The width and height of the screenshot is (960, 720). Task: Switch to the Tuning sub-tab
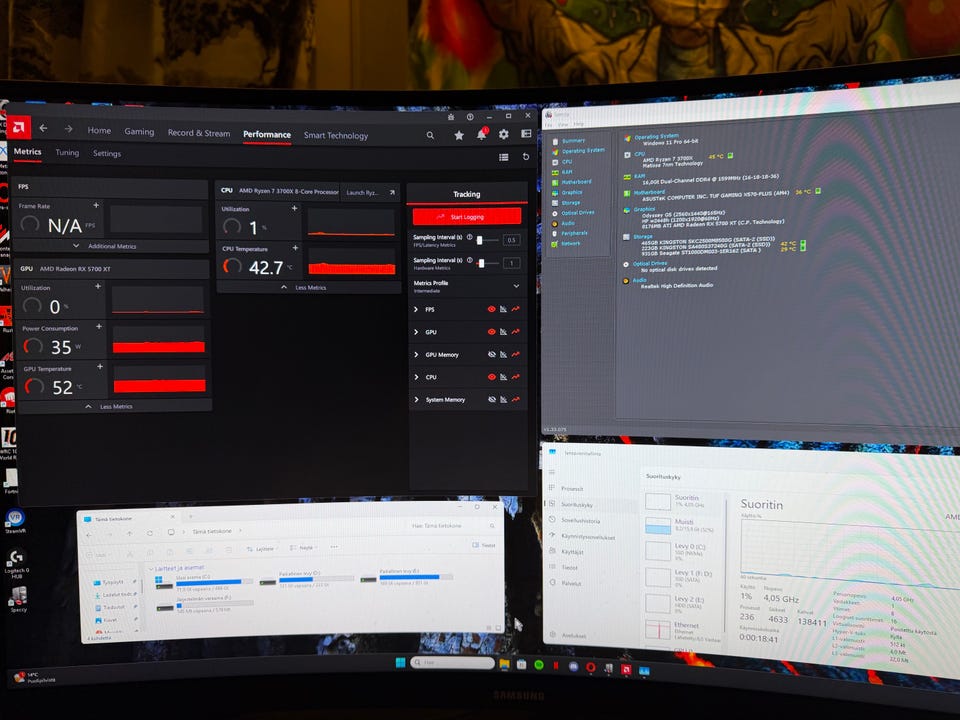tap(67, 152)
